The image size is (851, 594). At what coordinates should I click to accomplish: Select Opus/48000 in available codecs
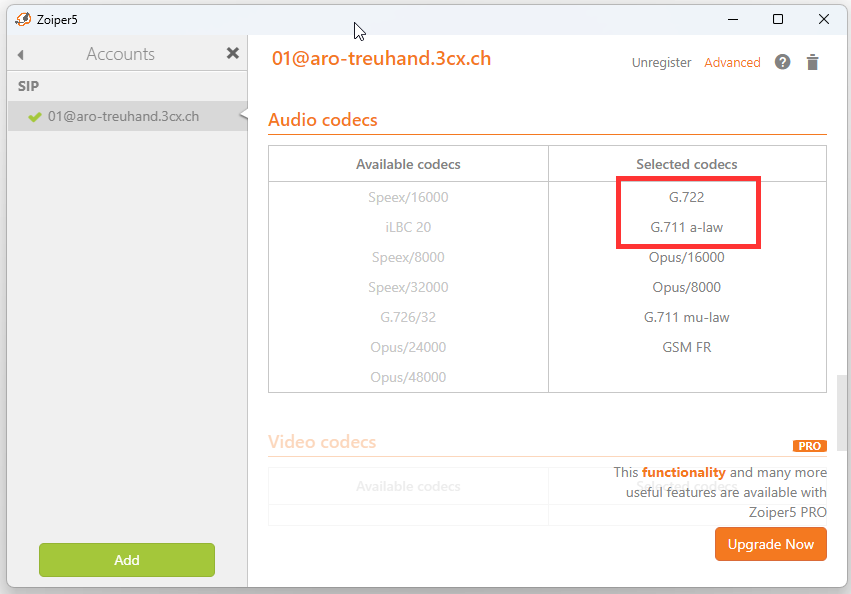pos(408,377)
